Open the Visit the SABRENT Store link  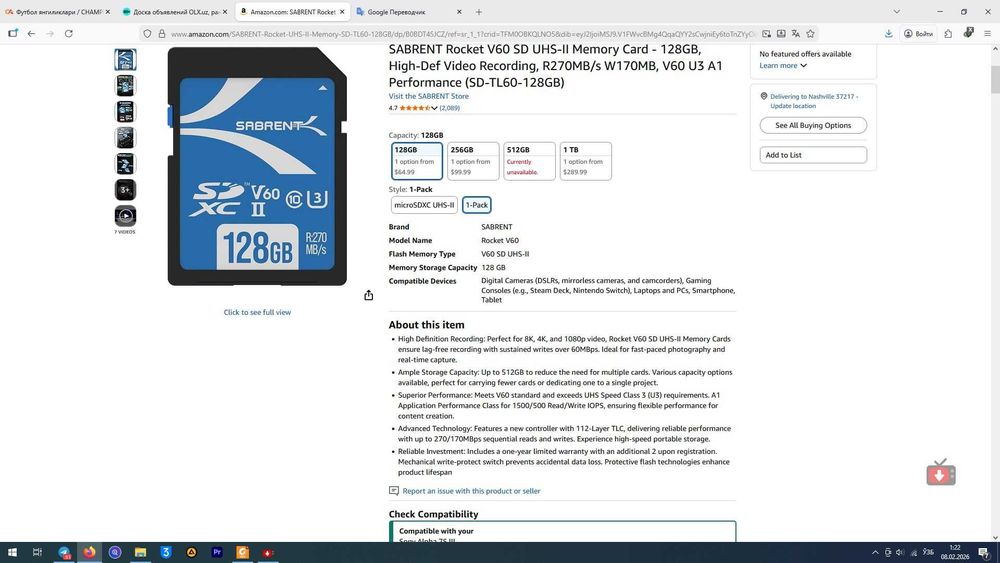coord(429,96)
